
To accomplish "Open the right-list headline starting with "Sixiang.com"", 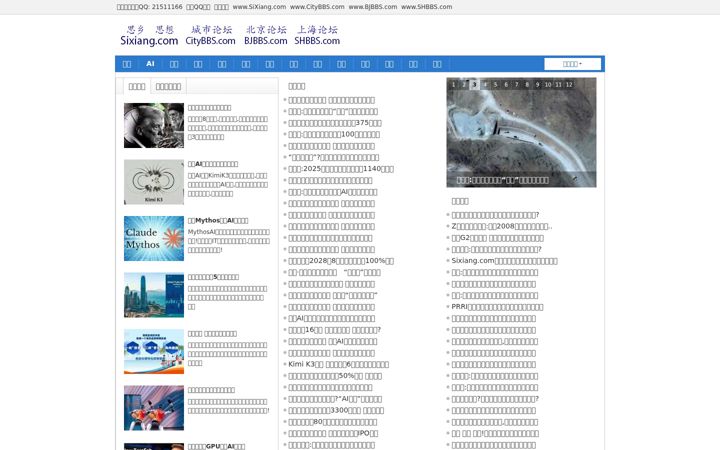I will (504, 260).
